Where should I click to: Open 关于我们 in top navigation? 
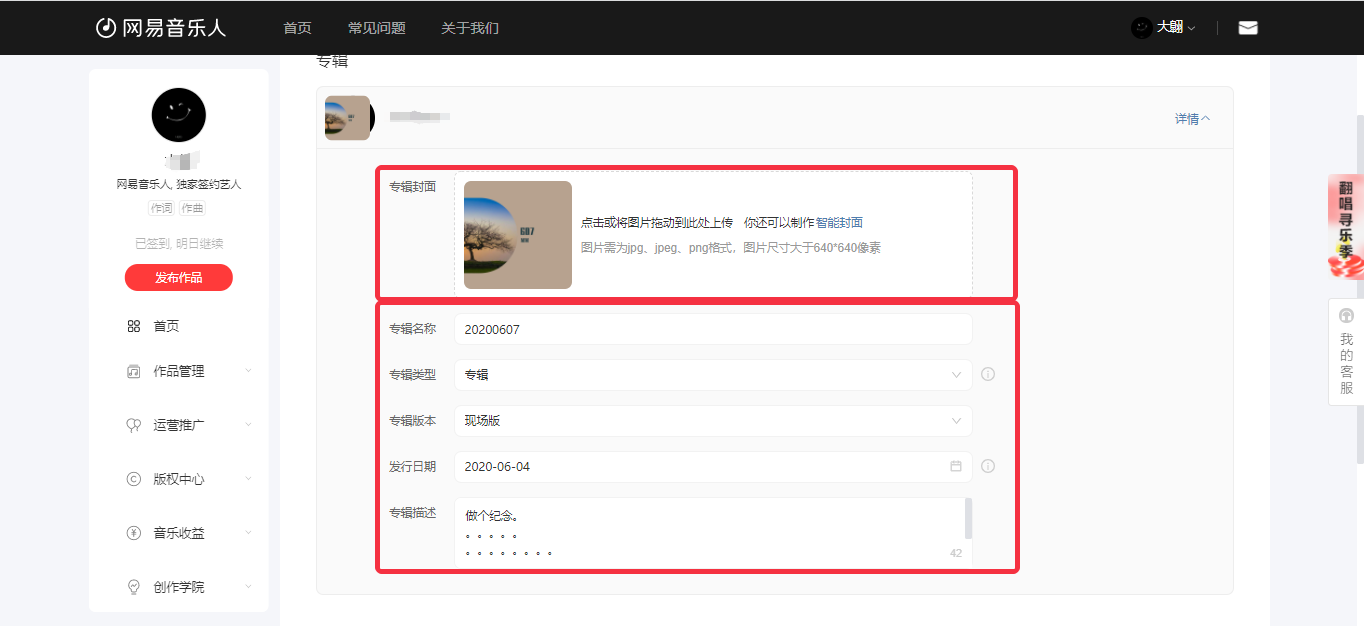click(x=469, y=28)
